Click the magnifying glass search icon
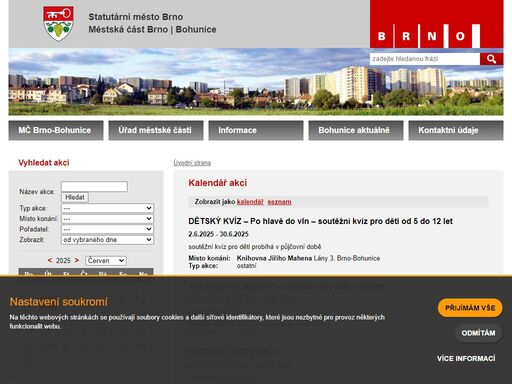 tap(491, 59)
